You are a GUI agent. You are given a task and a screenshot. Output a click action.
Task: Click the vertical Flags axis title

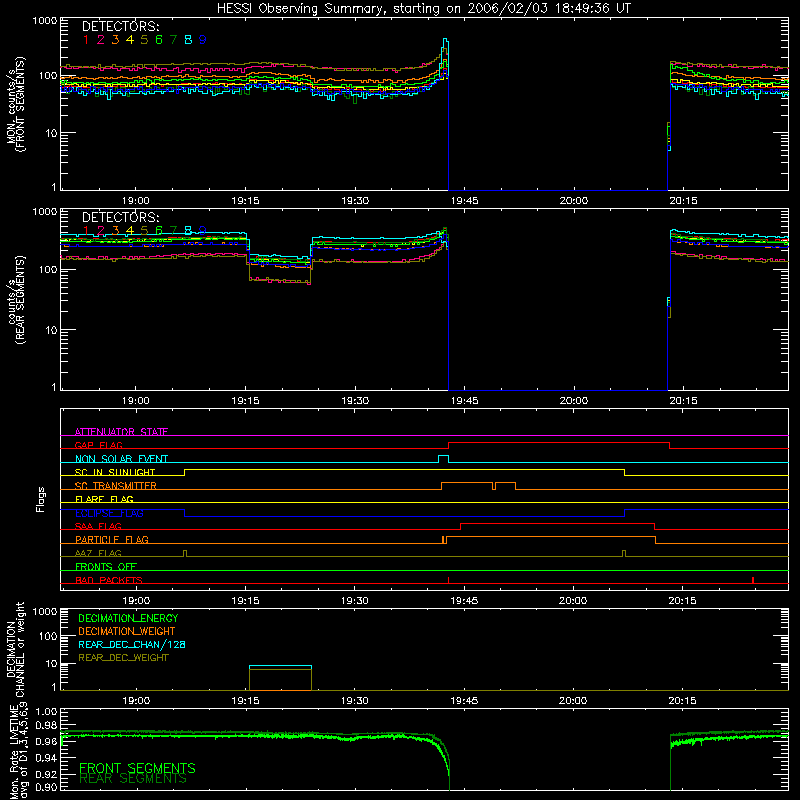coord(41,499)
